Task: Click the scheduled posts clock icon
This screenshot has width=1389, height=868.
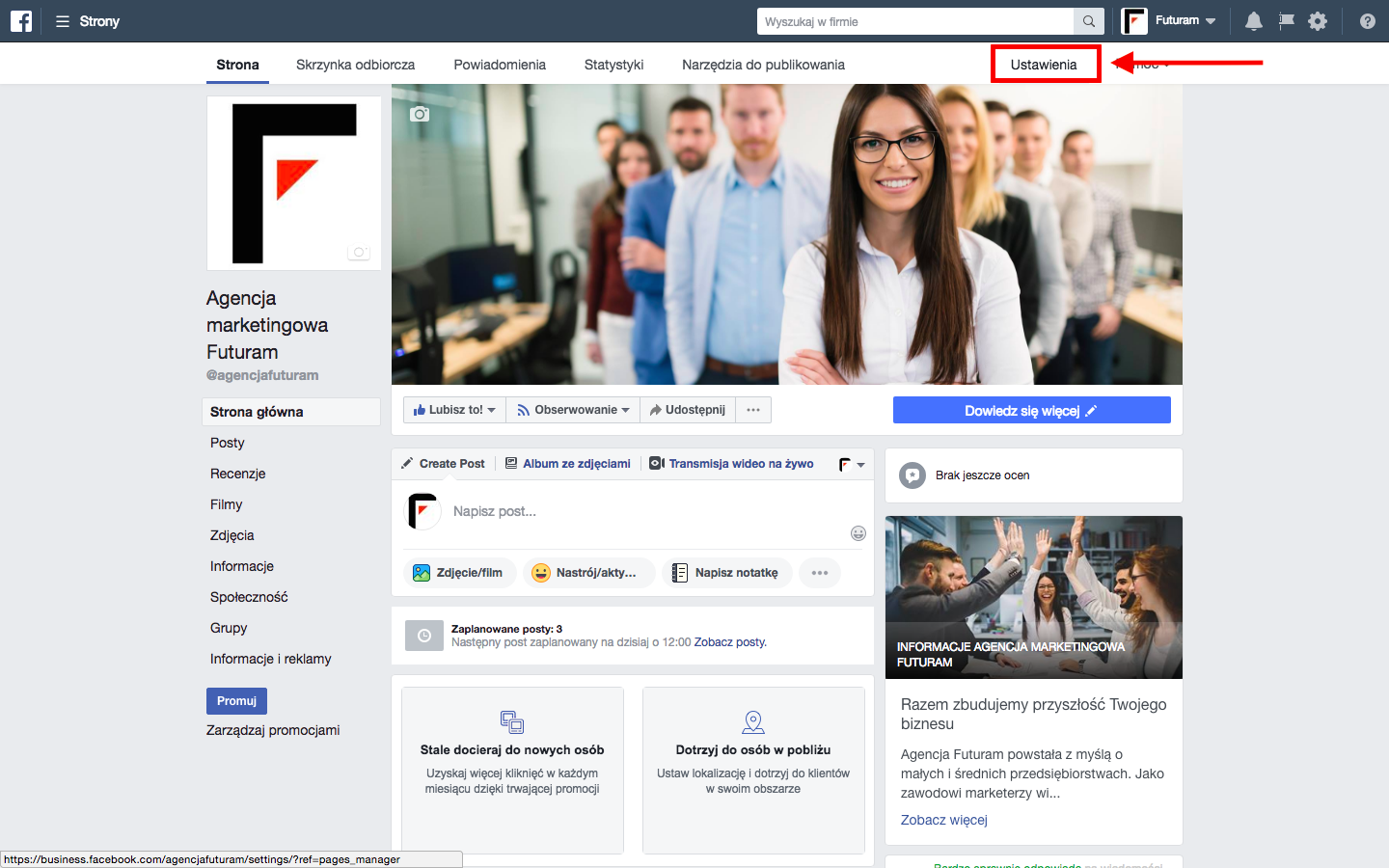Action: pyautogui.click(x=424, y=636)
